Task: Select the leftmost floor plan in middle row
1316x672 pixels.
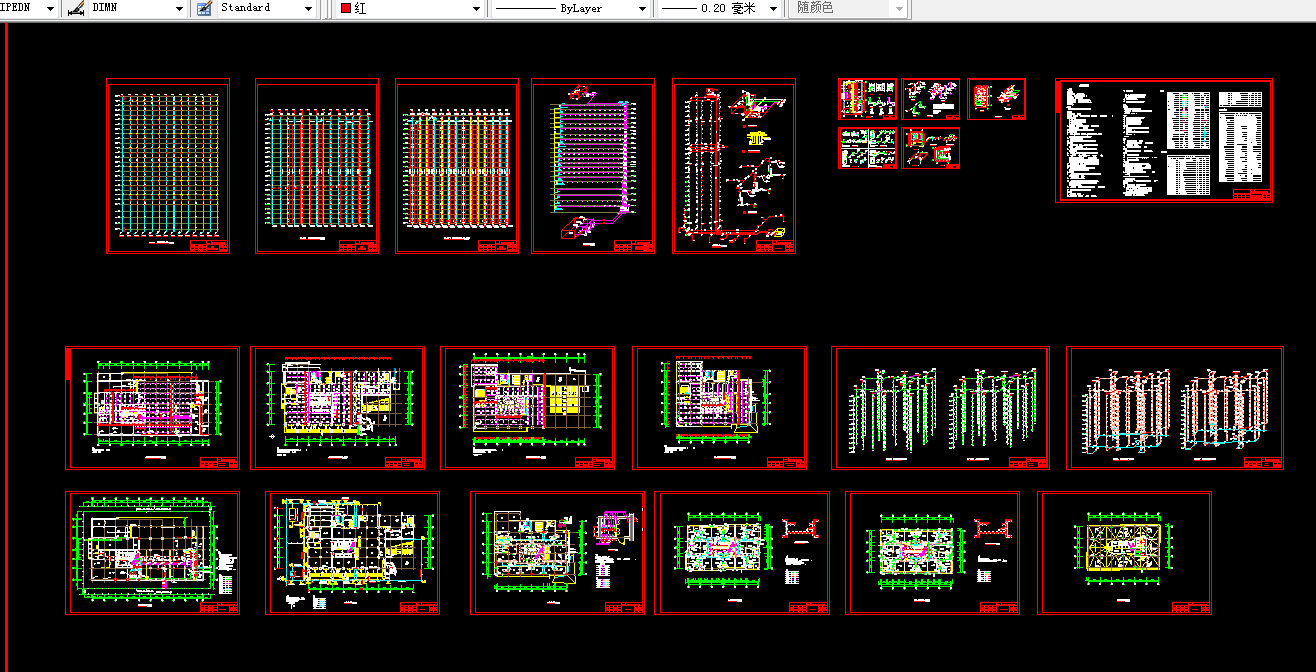Action: [152, 407]
